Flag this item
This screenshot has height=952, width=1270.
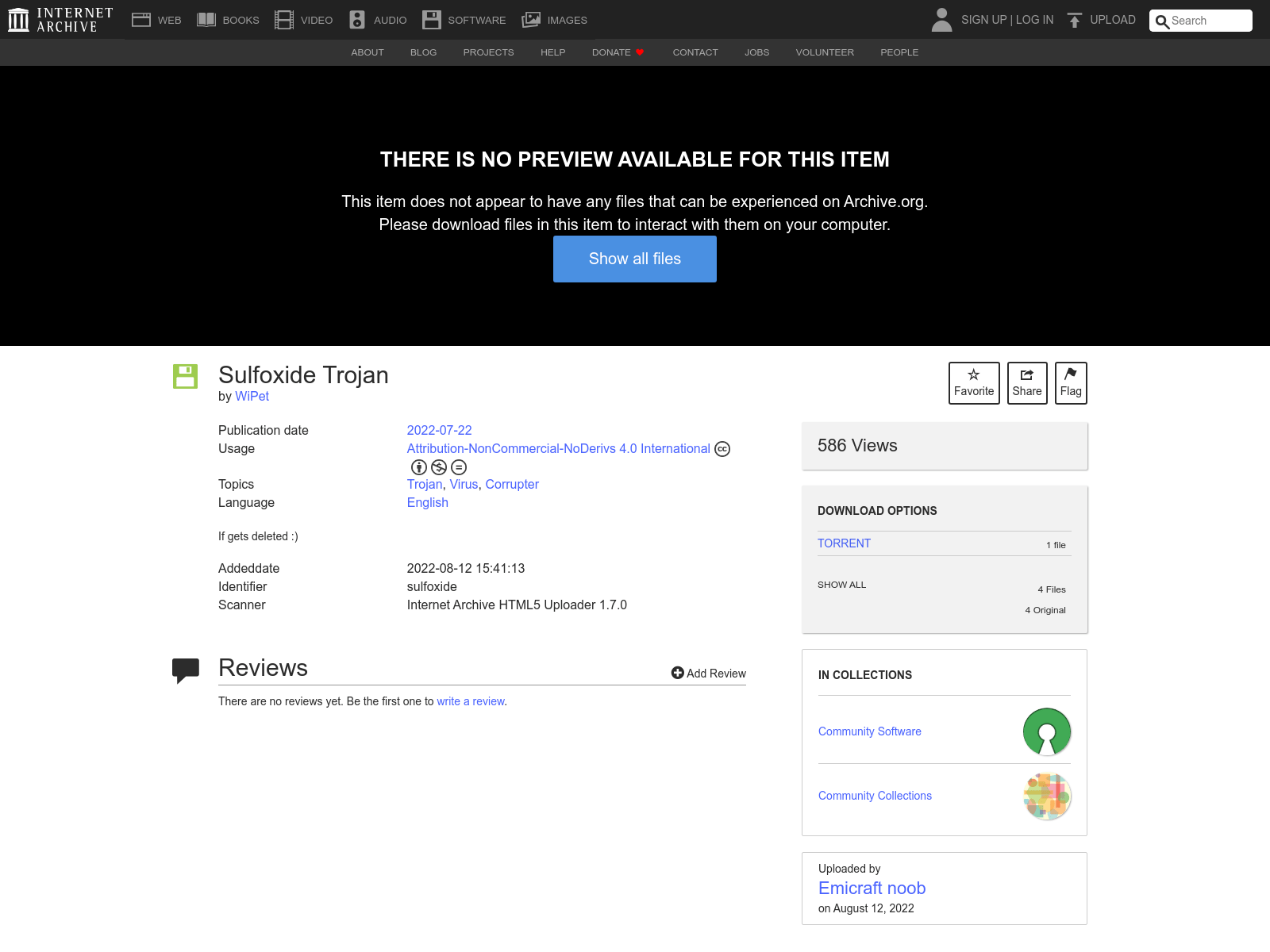coord(1071,383)
